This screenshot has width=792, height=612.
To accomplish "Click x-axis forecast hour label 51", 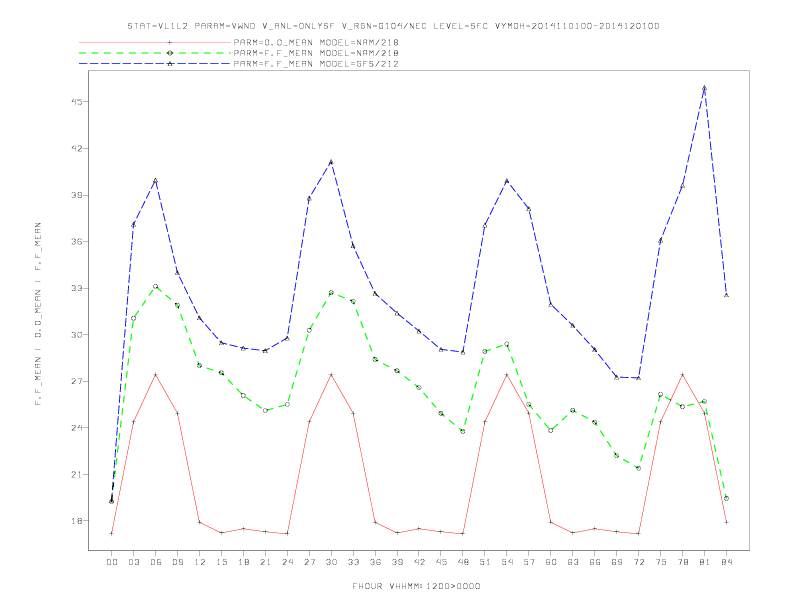I will click(485, 562).
